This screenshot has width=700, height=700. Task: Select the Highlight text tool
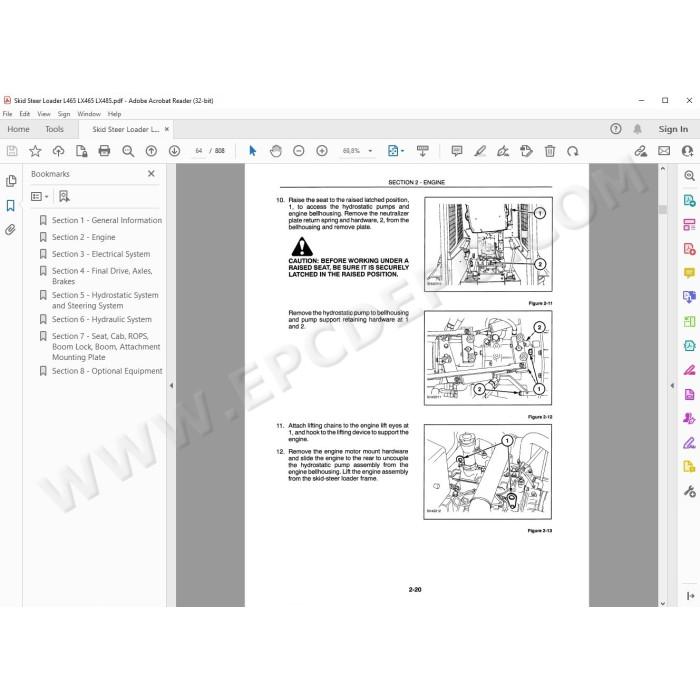point(480,151)
